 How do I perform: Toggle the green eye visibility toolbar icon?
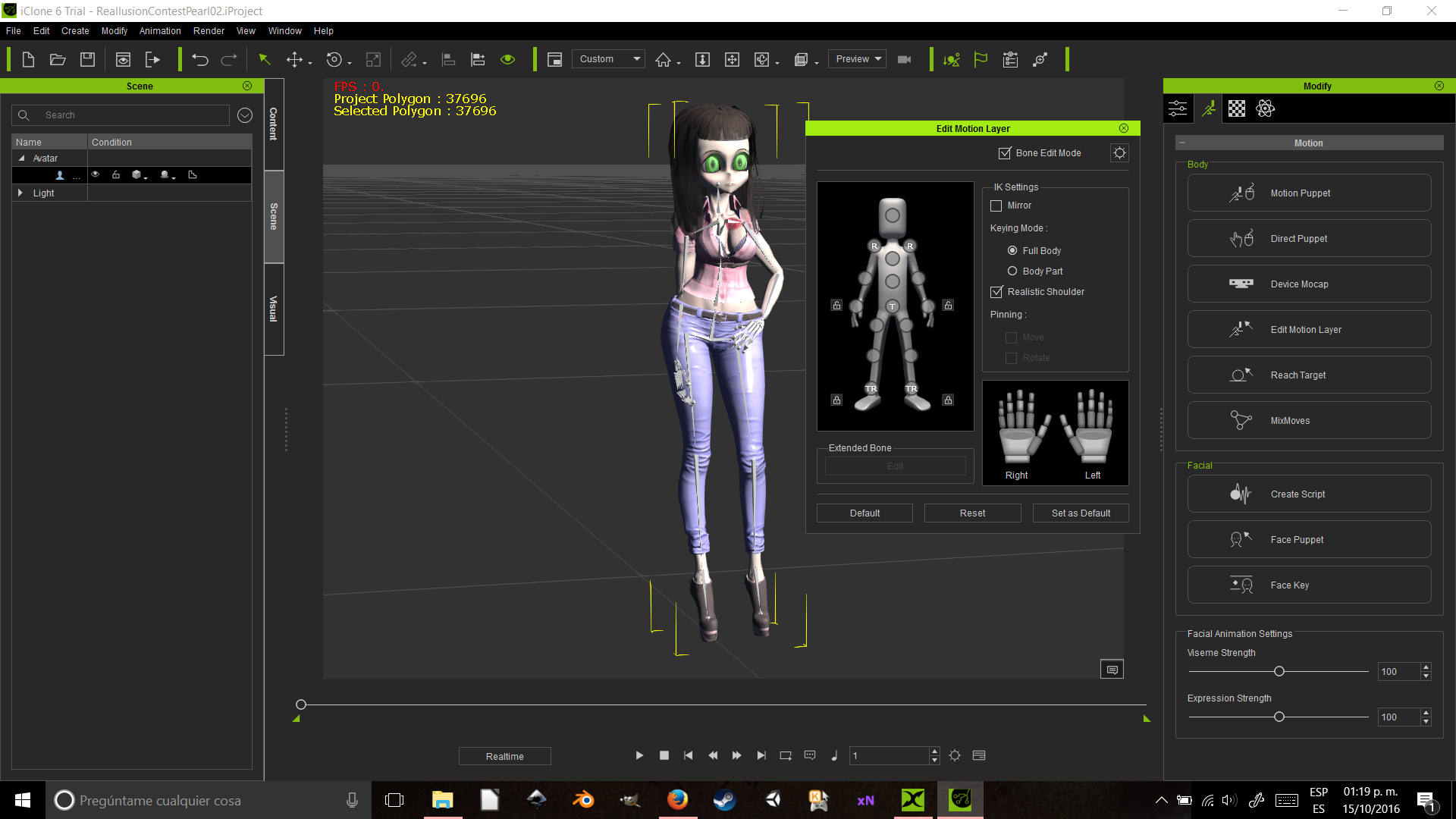pos(508,59)
